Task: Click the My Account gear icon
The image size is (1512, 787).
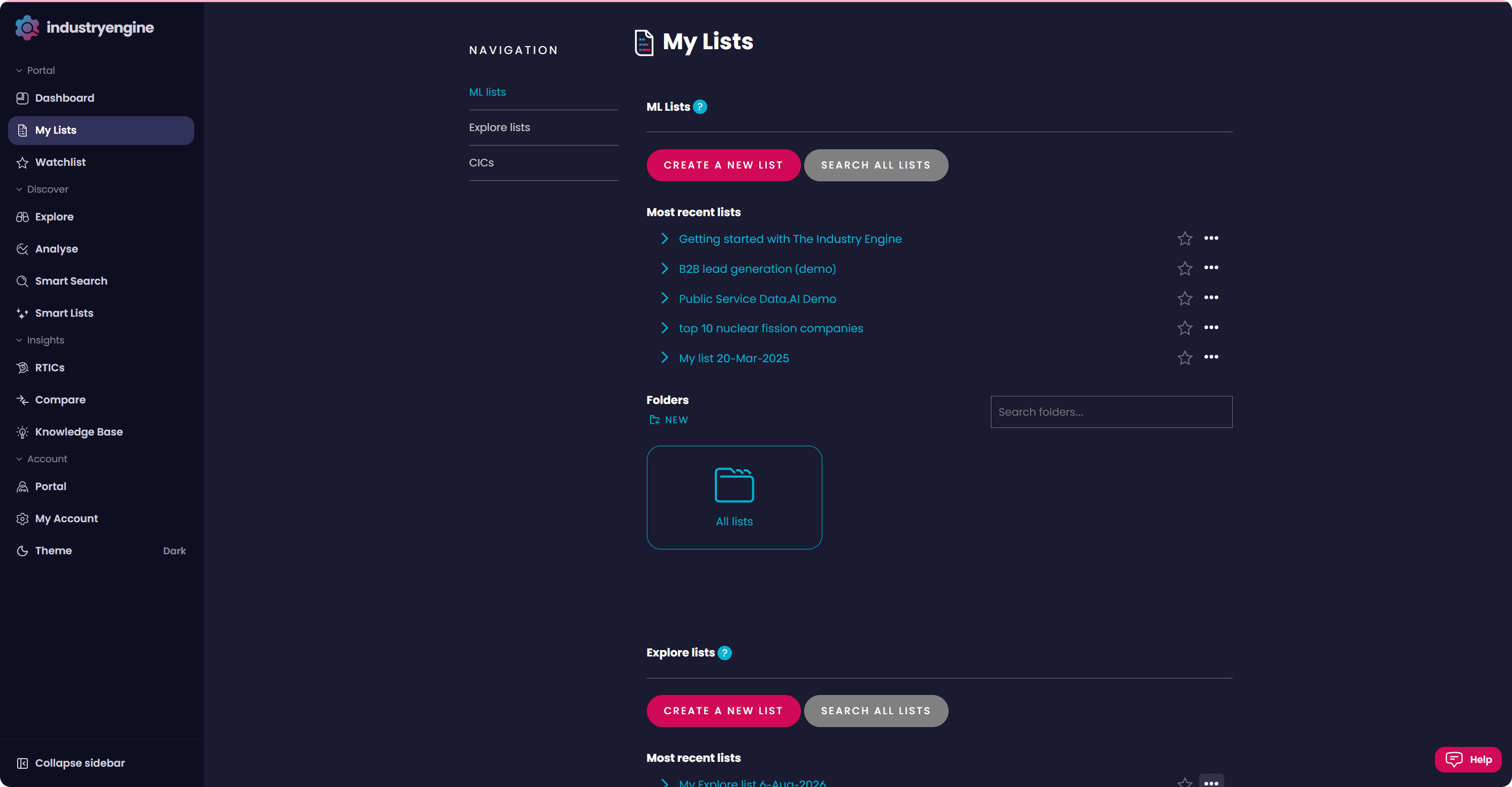Action: (x=22, y=519)
